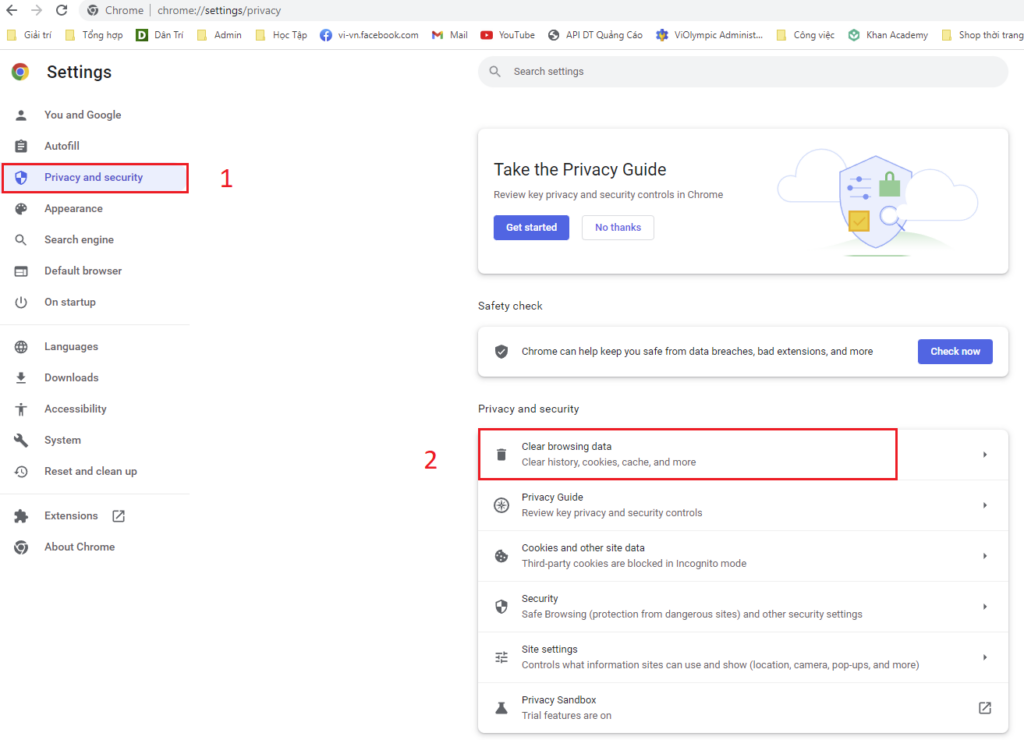Click the restore clock icon beside Reset and clean up
The height and width of the screenshot is (740, 1024).
coord(21,472)
